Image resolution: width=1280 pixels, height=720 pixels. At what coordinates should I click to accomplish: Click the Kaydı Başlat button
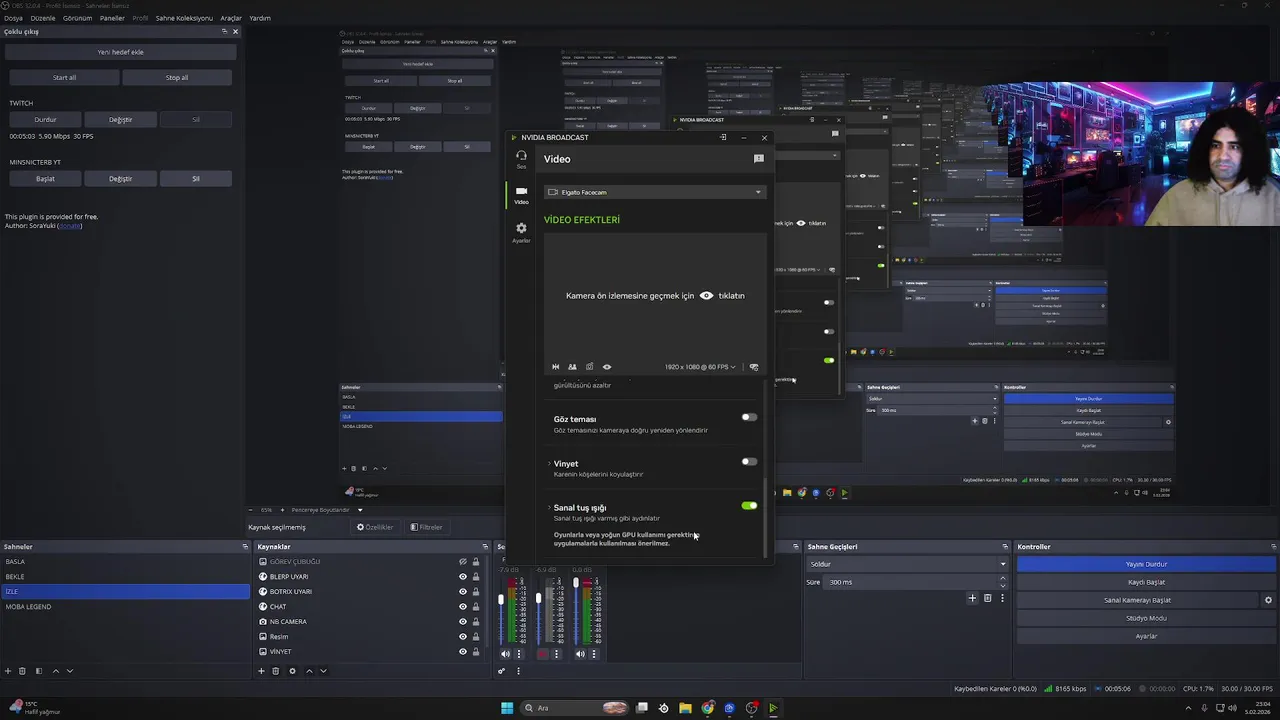coord(1146,582)
